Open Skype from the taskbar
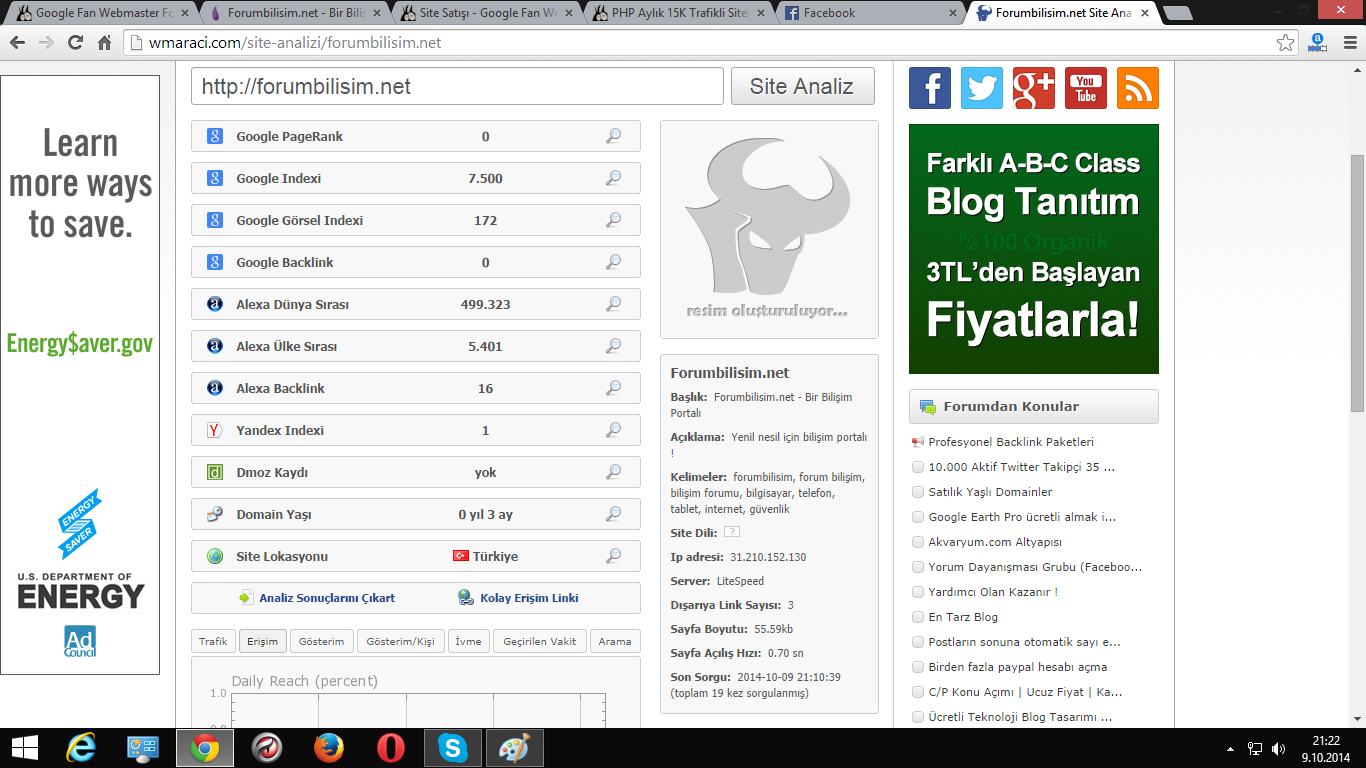The width and height of the screenshot is (1366, 768). click(453, 748)
